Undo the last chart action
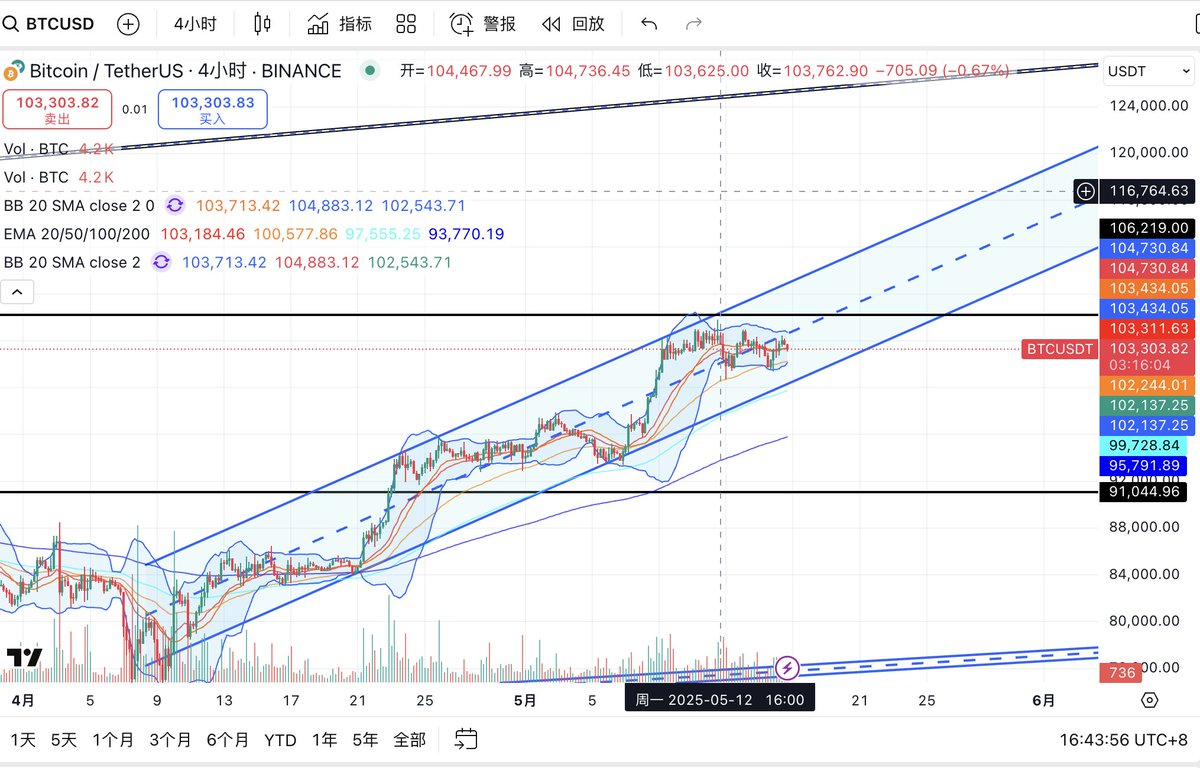Screen dimensions: 1200x768 pyautogui.click(x=649, y=23)
